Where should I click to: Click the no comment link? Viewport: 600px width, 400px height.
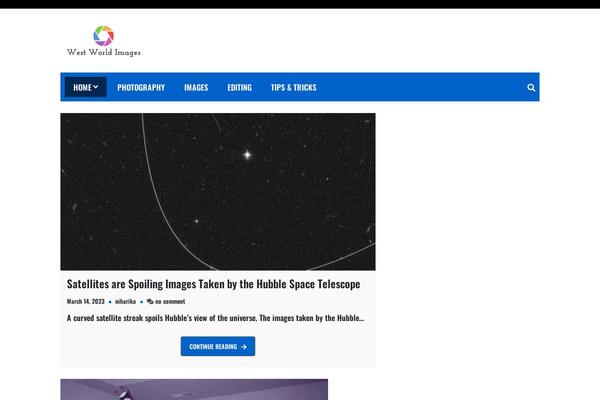click(166, 301)
